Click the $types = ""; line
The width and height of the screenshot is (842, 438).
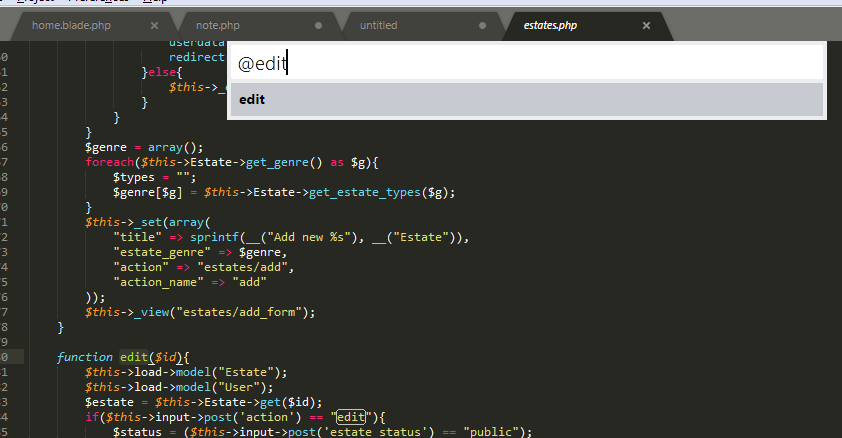pos(155,177)
